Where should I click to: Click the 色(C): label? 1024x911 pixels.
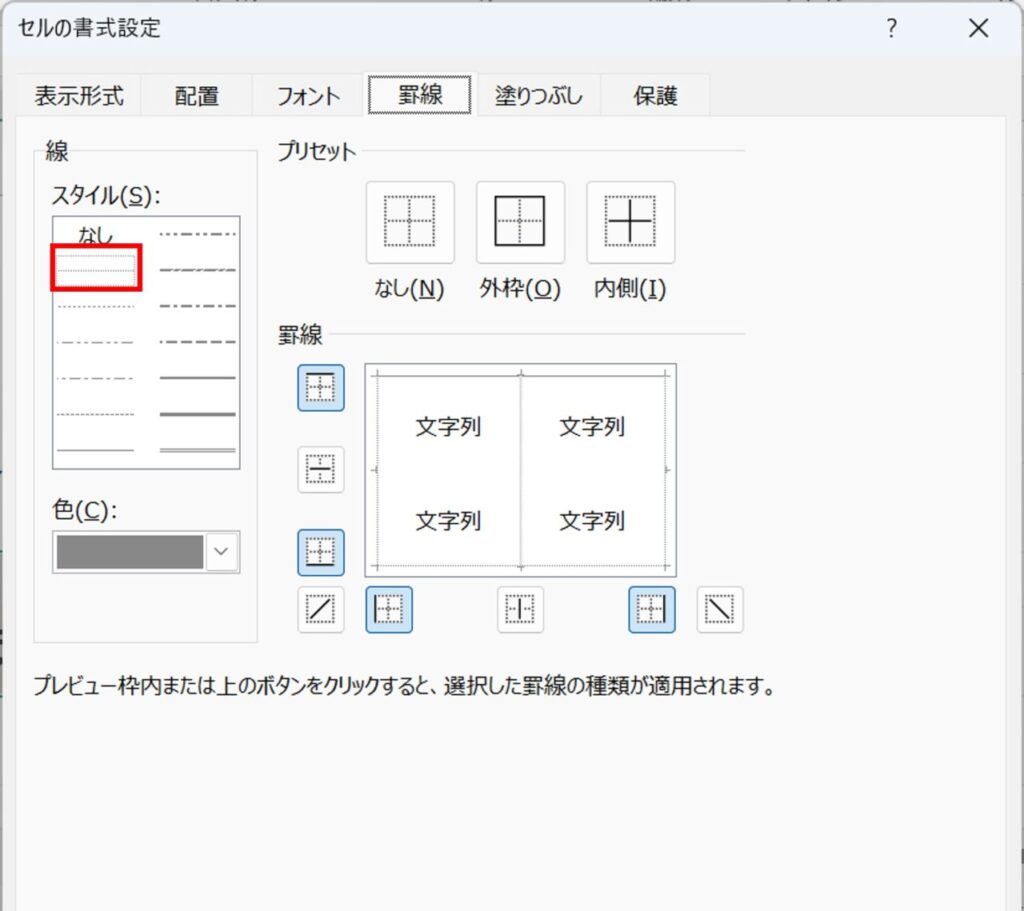point(84,510)
